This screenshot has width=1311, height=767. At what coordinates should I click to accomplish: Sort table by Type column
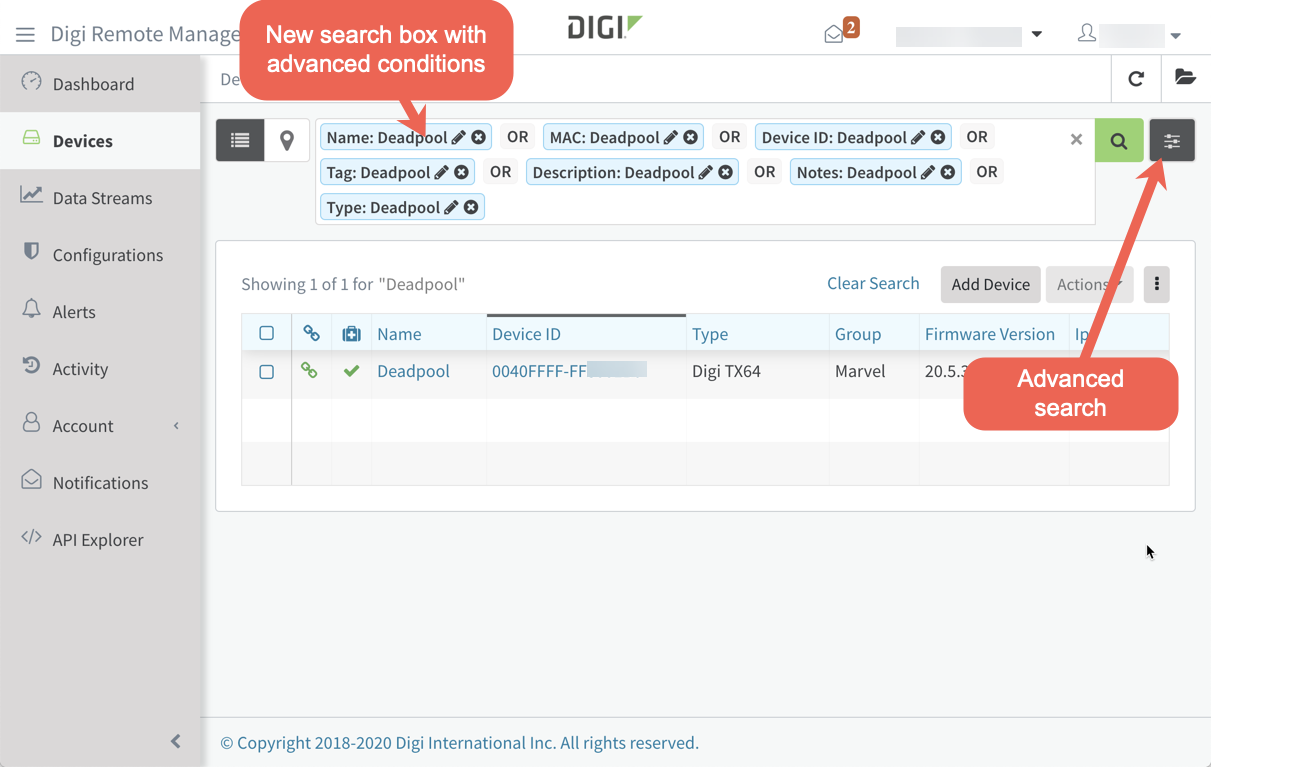710,334
